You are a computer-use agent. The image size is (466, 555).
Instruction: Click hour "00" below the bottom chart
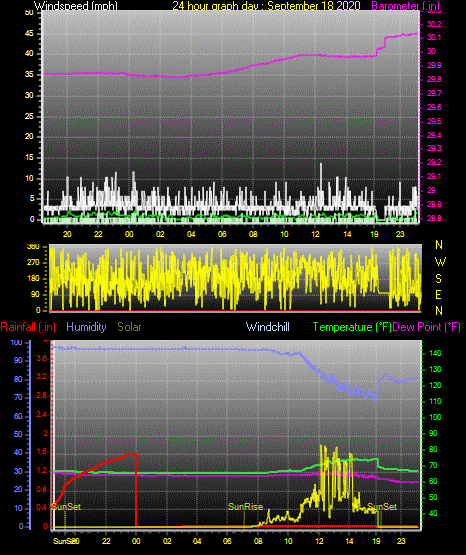[x=136, y=541]
